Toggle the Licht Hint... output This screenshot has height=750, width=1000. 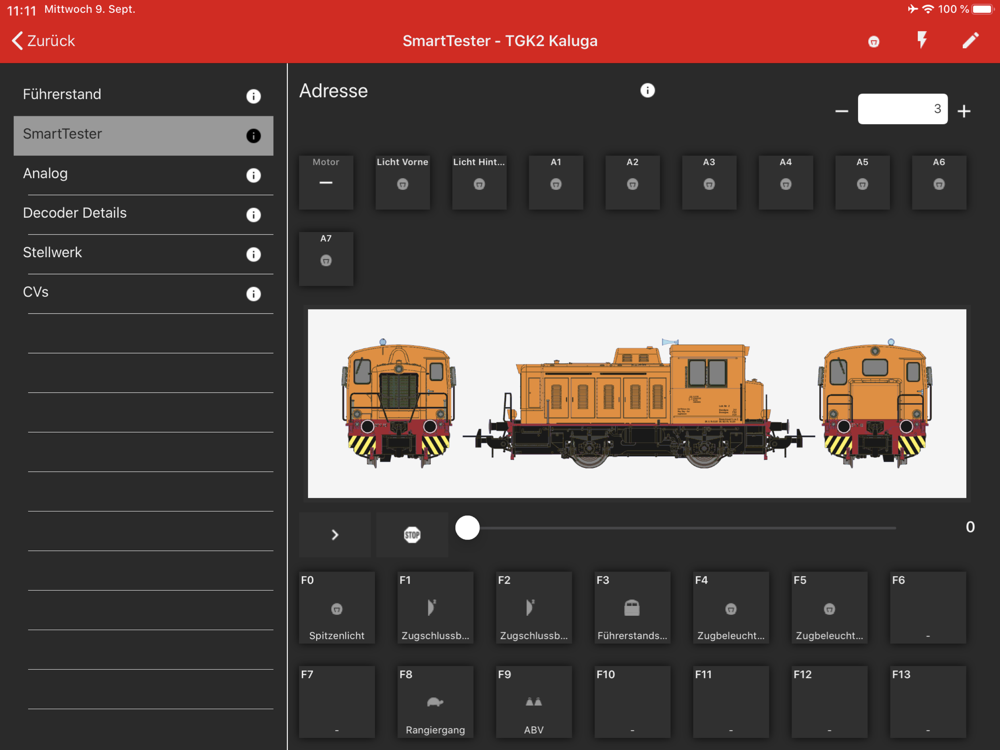click(x=479, y=182)
